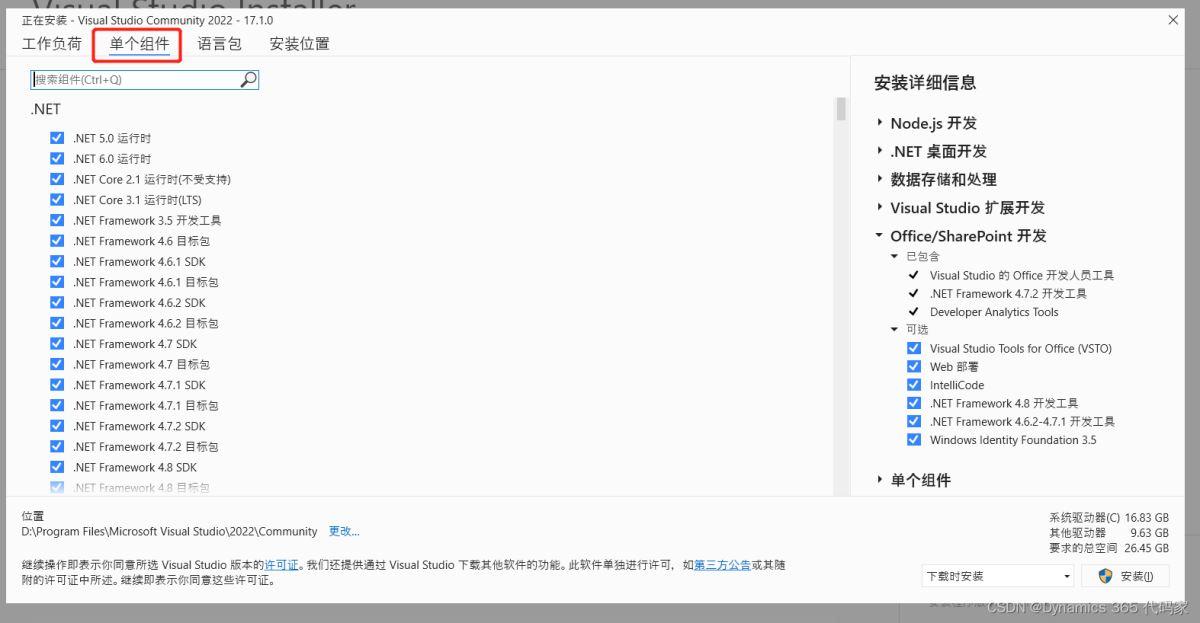Open the 许可证 link
Screen dimensions: 1200x623
click(282, 565)
